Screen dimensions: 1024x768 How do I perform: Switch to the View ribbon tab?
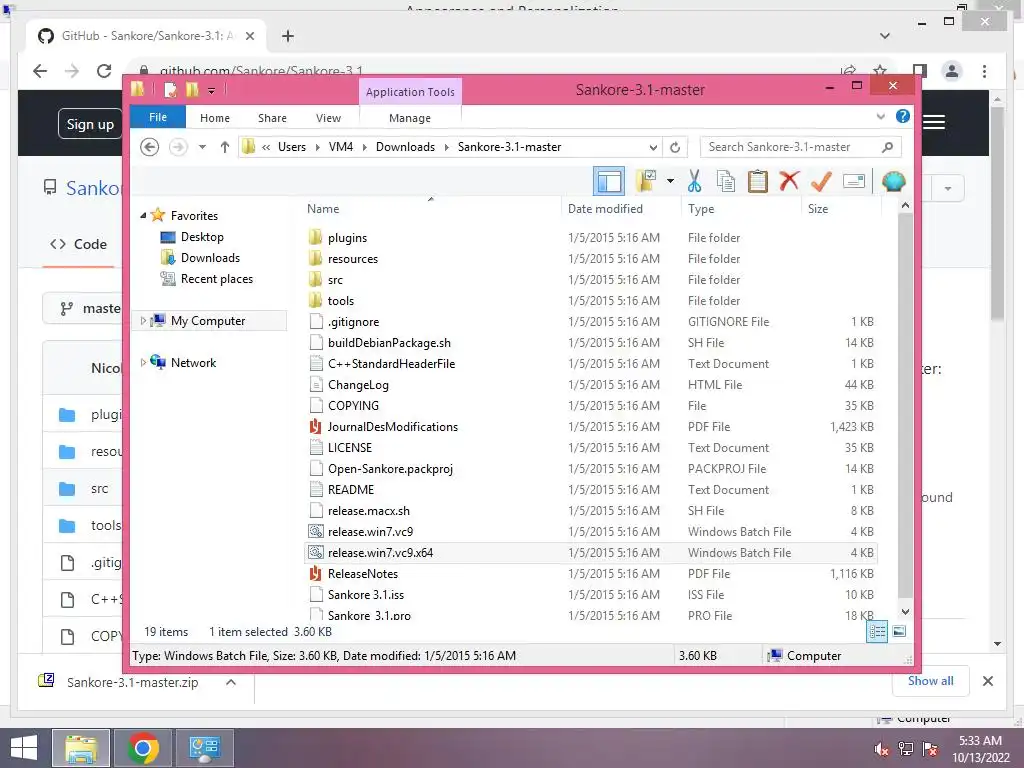[x=328, y=118]
